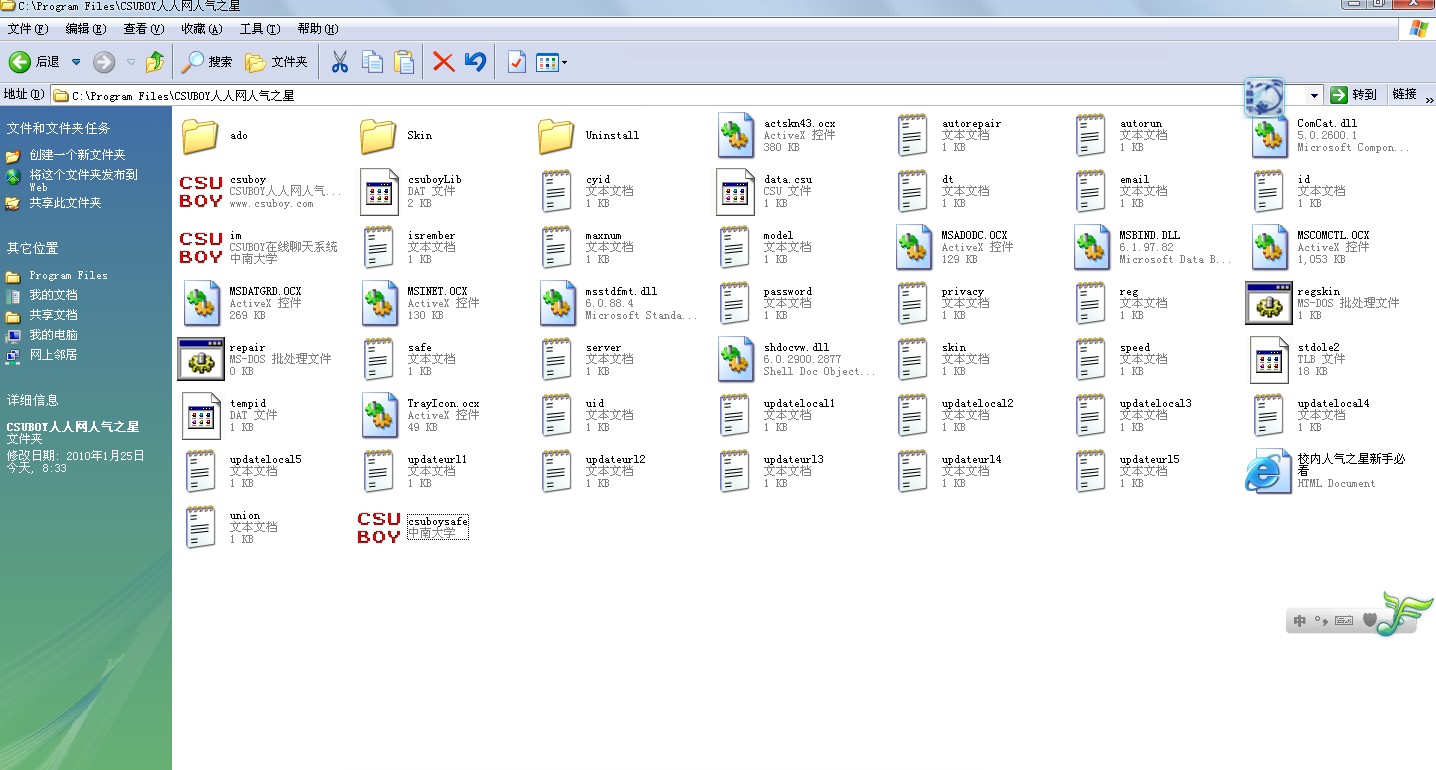The height and width of the screenshot is (770, 1436).
Task: Select the stdole2 TLB file icon
Action: [1270, 359]
